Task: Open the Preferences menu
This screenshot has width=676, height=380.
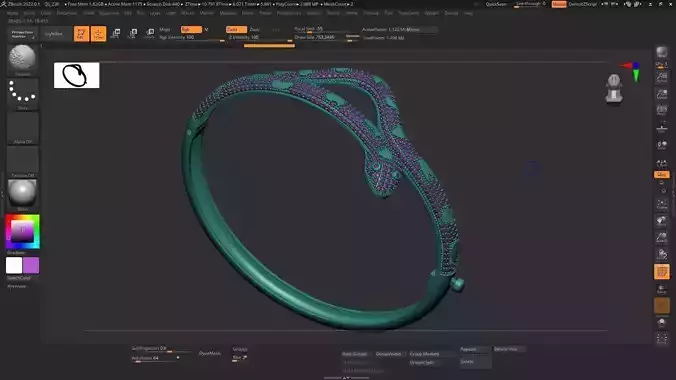Action: [288, 13]
